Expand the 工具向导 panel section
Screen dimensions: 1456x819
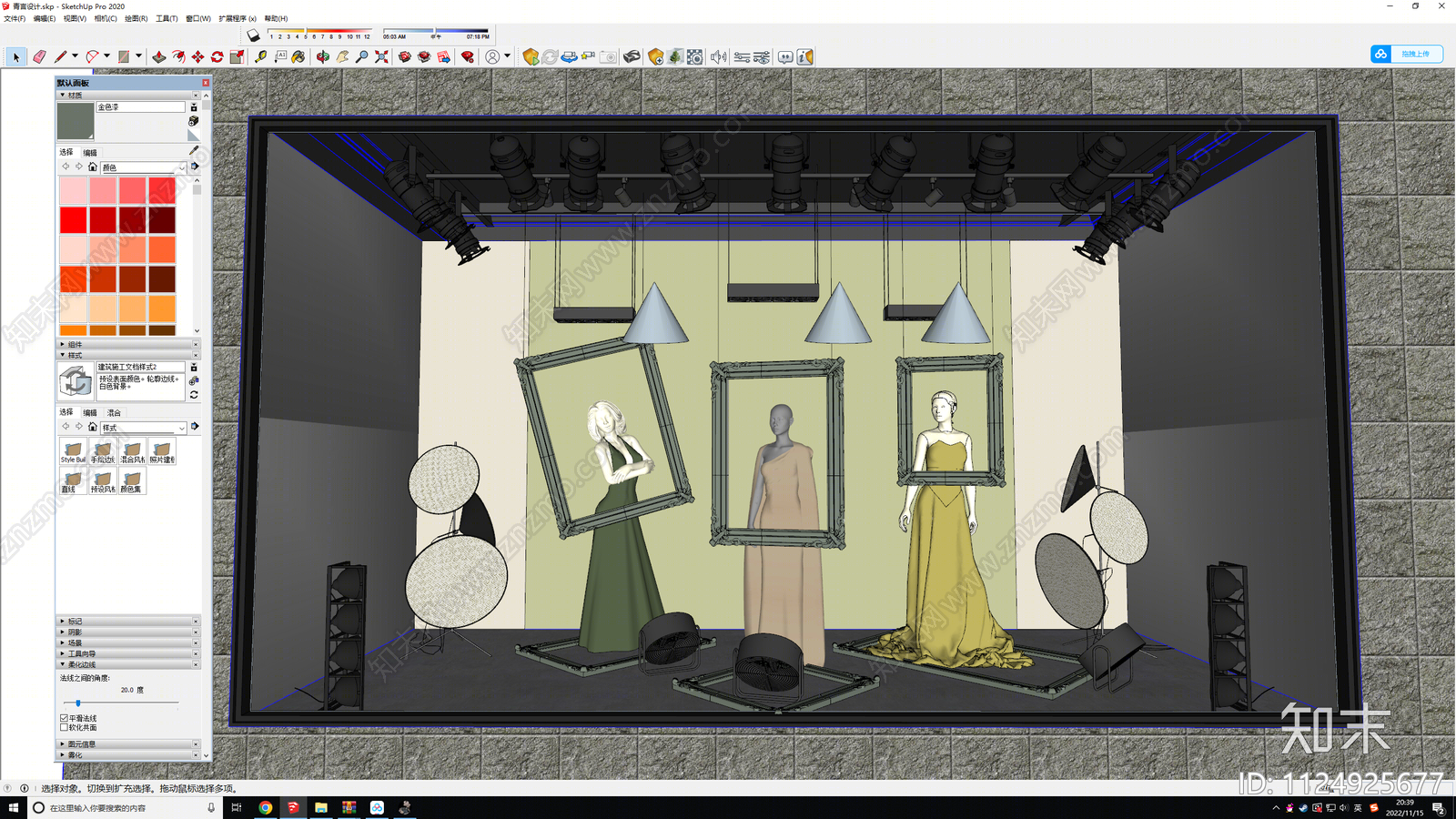coord(127,653)
